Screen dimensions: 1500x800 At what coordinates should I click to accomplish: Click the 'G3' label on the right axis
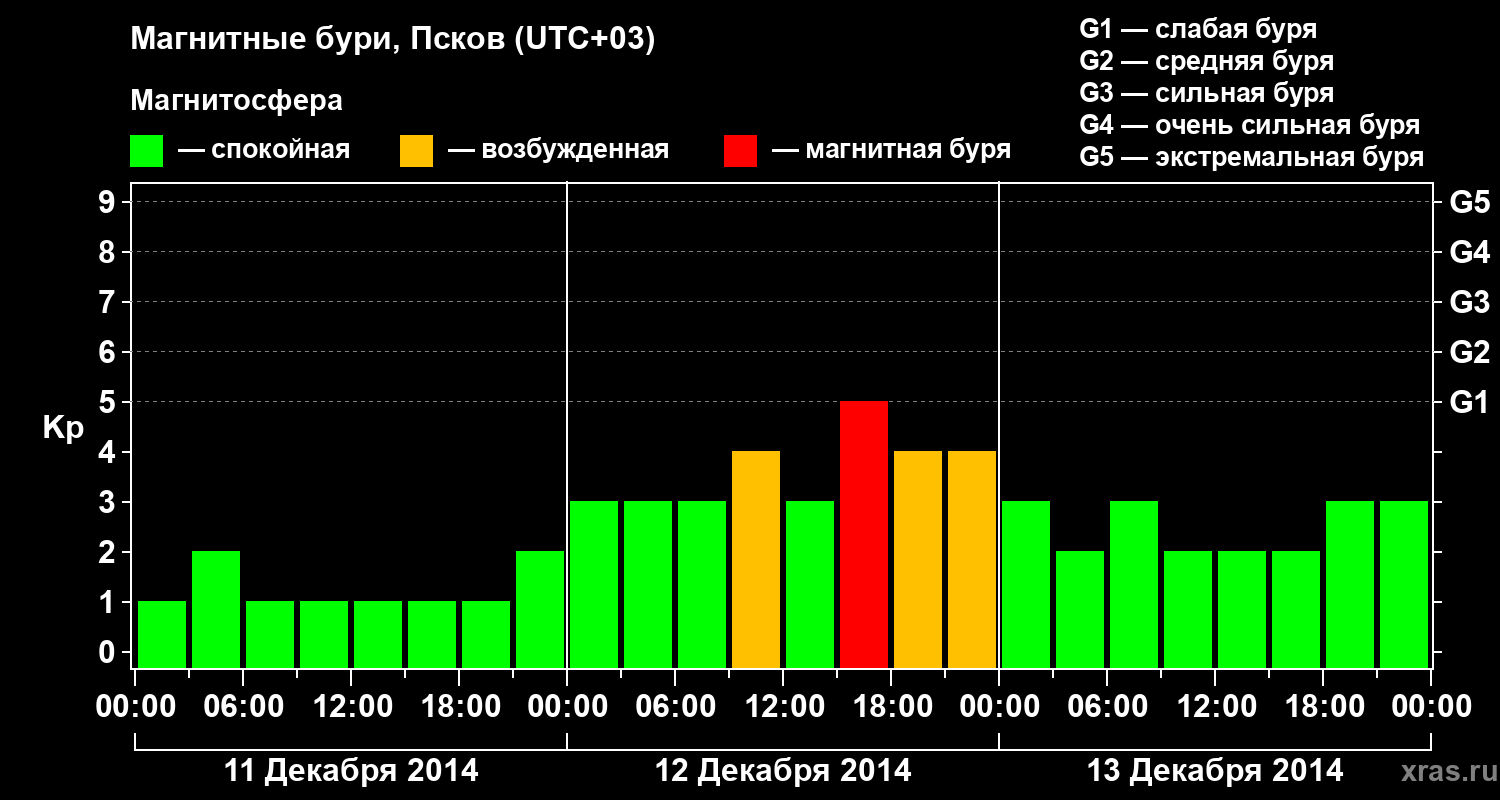click(x=1469, y=302)
